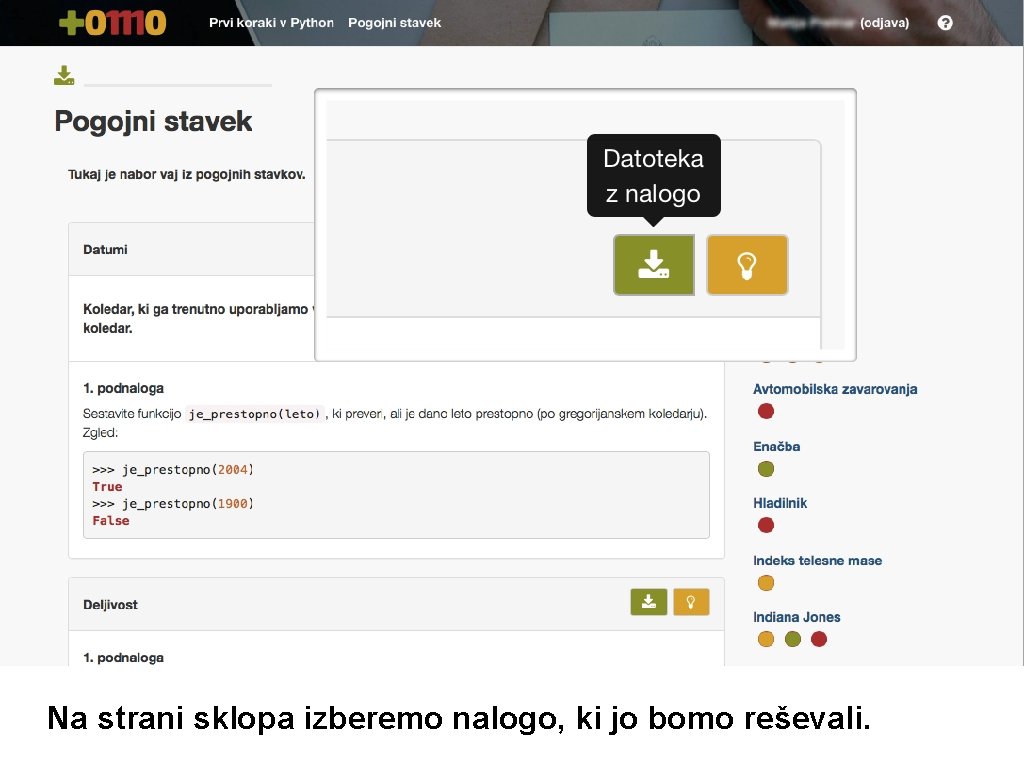Click the red dot under Indiana Jones
Screen dimensions: 1024x768
[x=818, y=639]
